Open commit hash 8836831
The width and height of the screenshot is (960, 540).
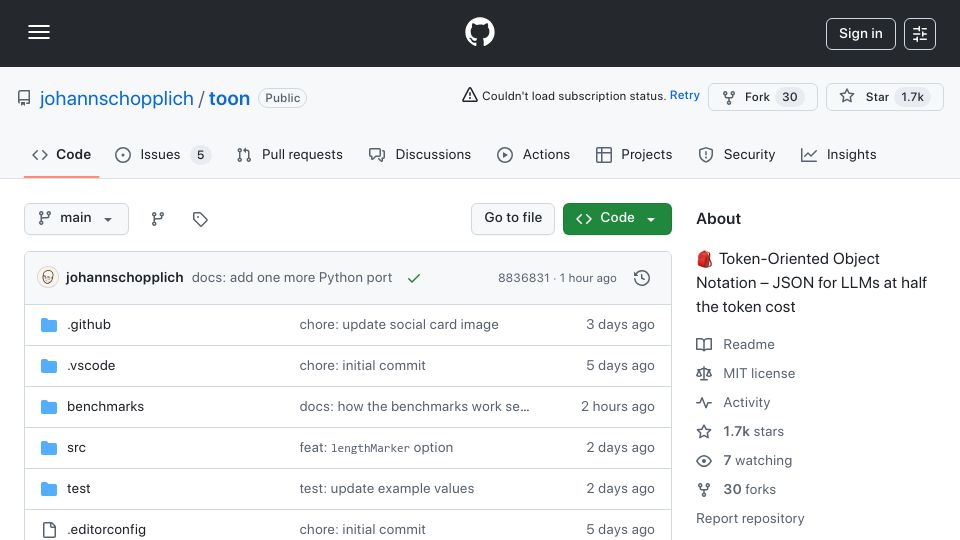coord(523,278)
